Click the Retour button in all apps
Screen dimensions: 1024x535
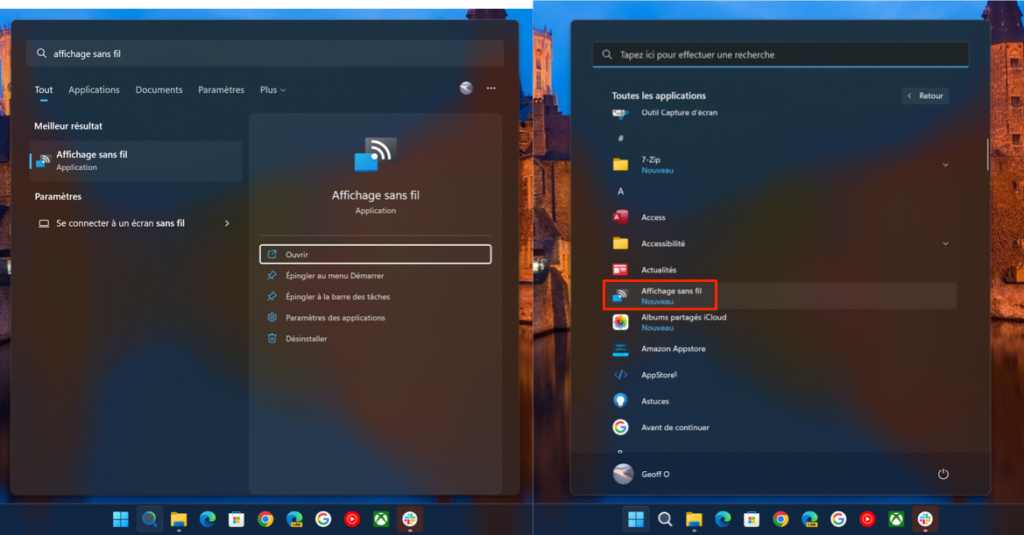(925, 96)
